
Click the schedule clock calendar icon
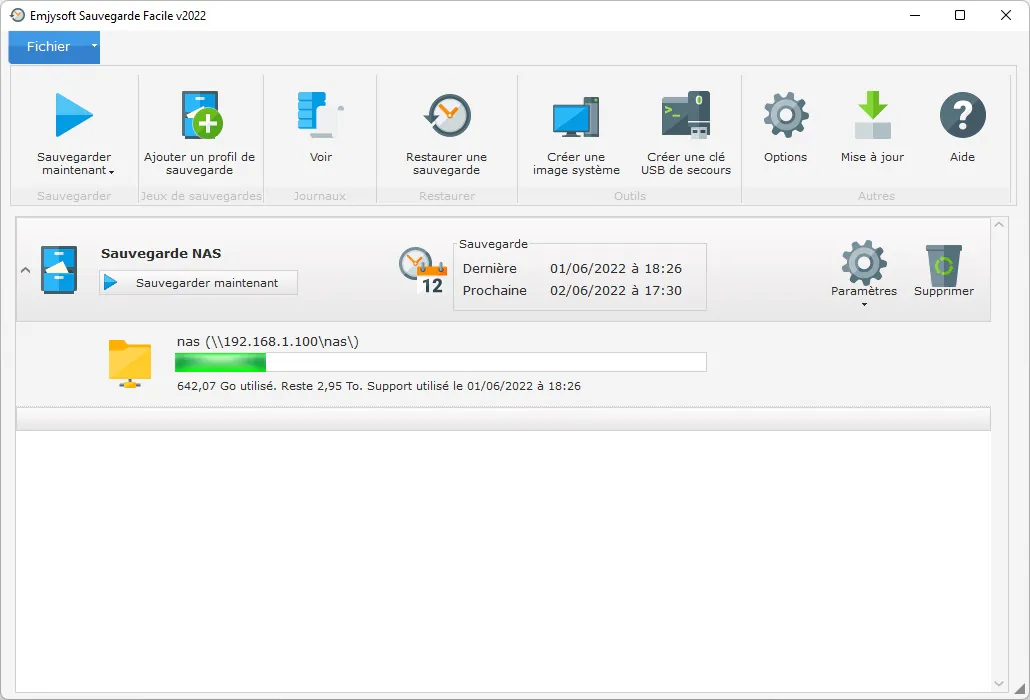[x=423, y=271]
